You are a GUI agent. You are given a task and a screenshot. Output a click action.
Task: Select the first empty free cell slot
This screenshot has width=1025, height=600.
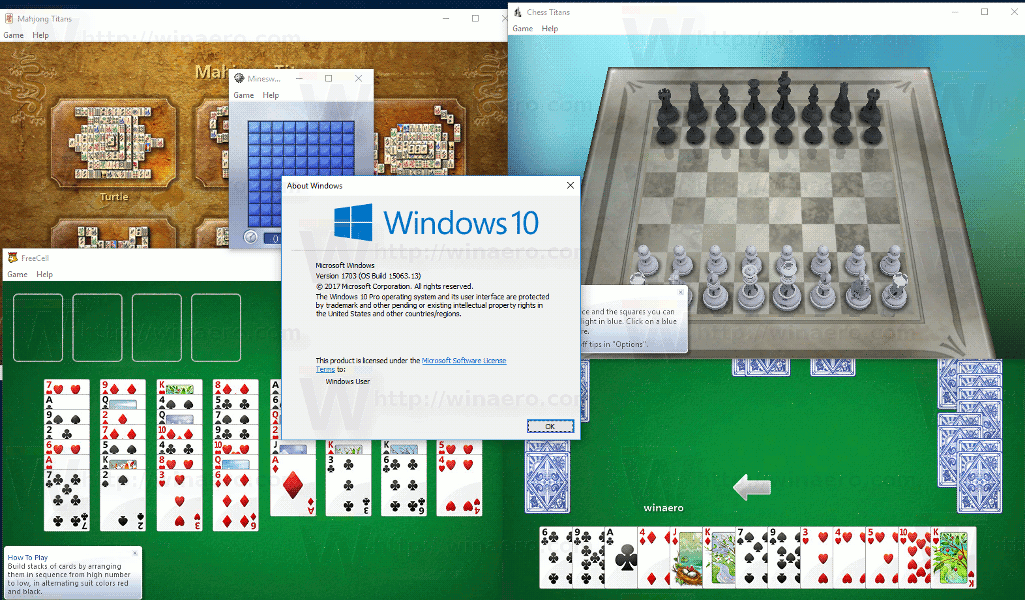(37, 327)
